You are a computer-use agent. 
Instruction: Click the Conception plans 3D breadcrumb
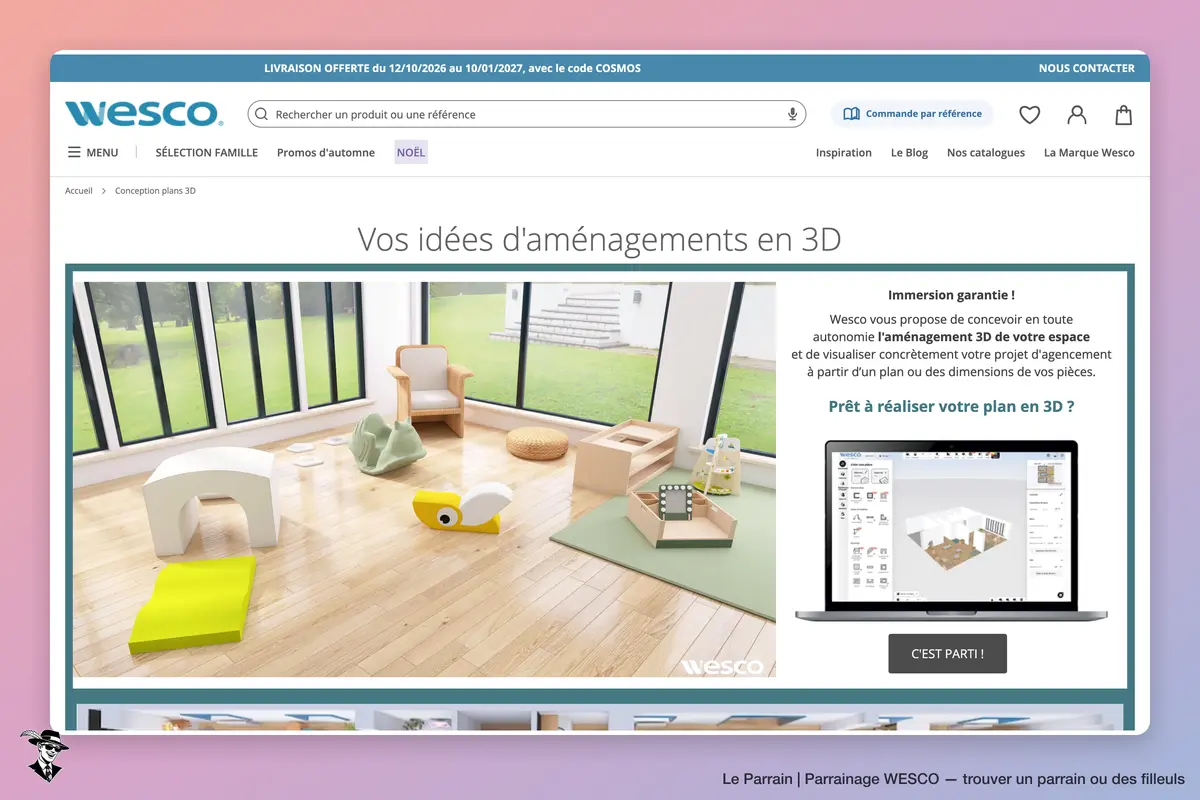[155, 190]
